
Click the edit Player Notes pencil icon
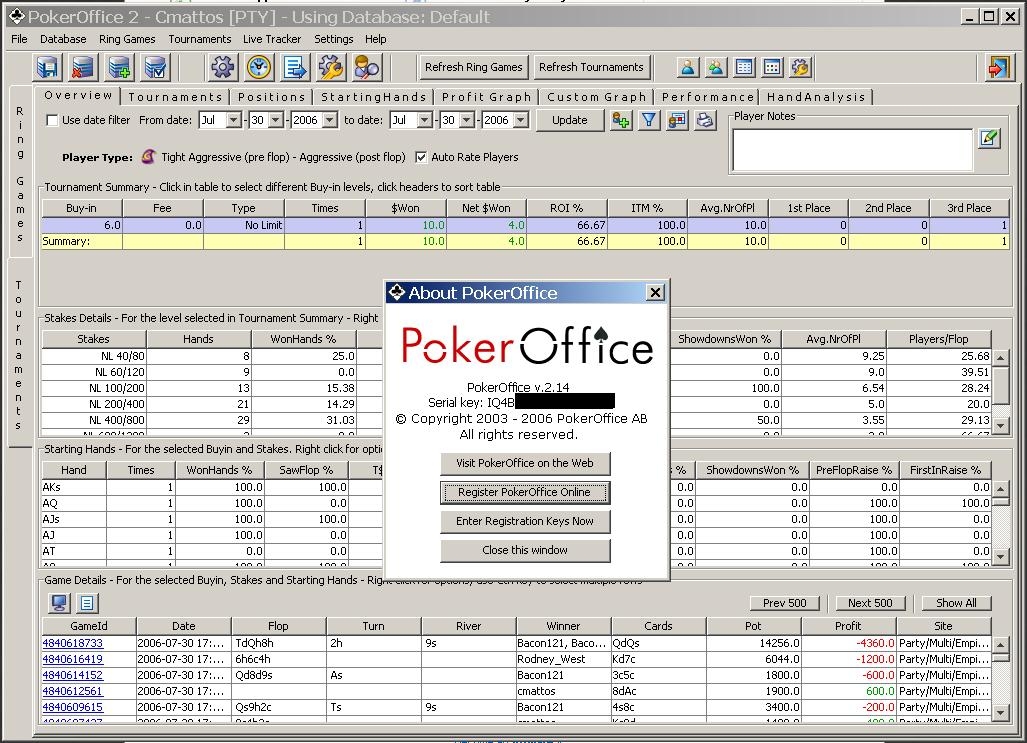click(989, 138)
